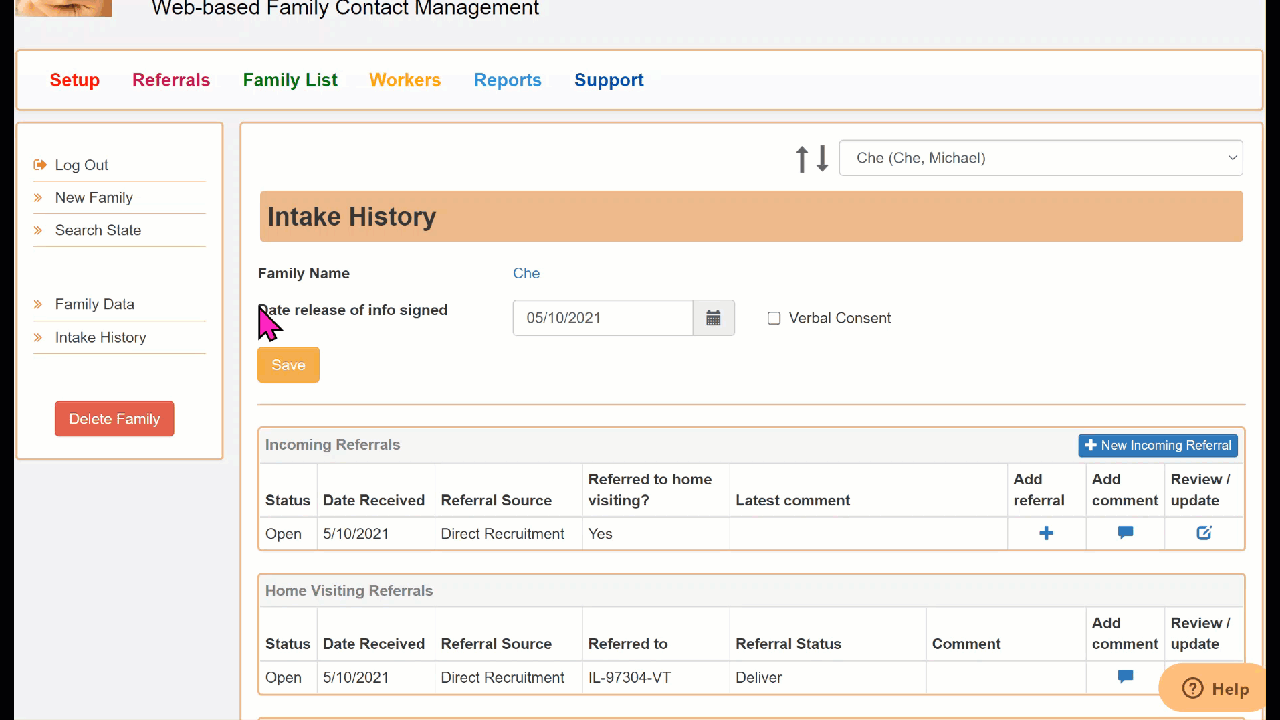Open the Support menu
1280x720 pixels.
tap(609, 80)
